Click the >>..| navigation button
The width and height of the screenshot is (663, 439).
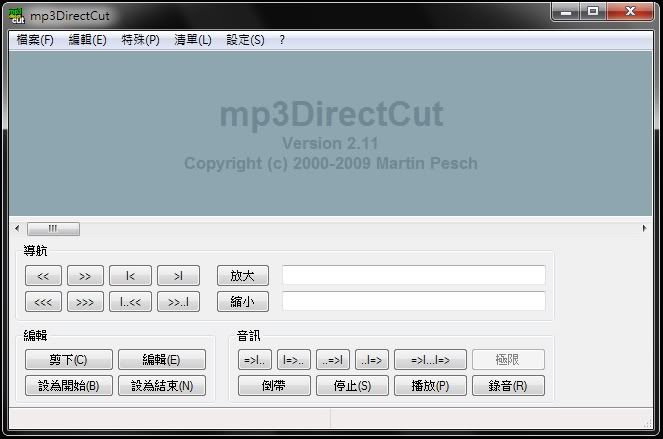tap(178, 302)
